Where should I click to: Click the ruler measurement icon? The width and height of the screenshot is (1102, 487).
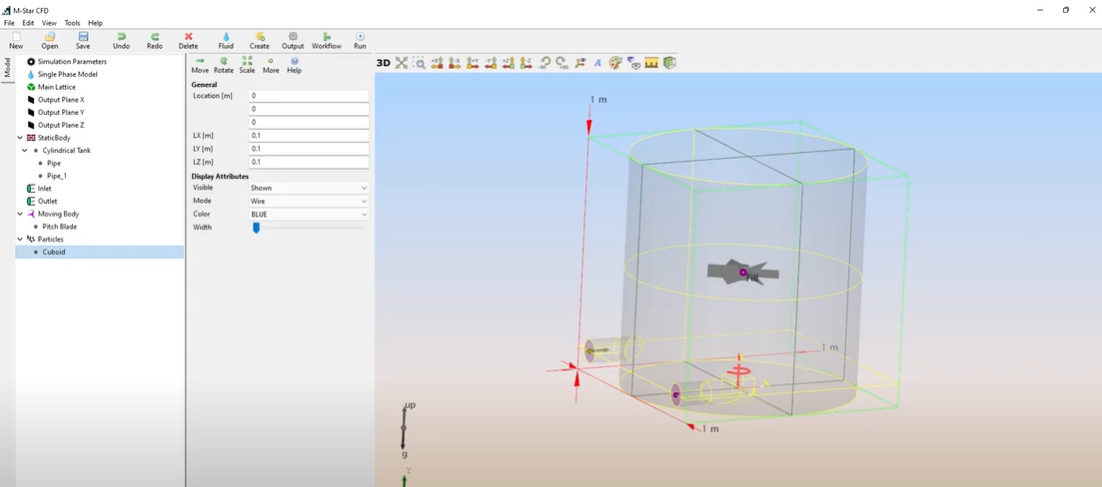click(651, 63)
